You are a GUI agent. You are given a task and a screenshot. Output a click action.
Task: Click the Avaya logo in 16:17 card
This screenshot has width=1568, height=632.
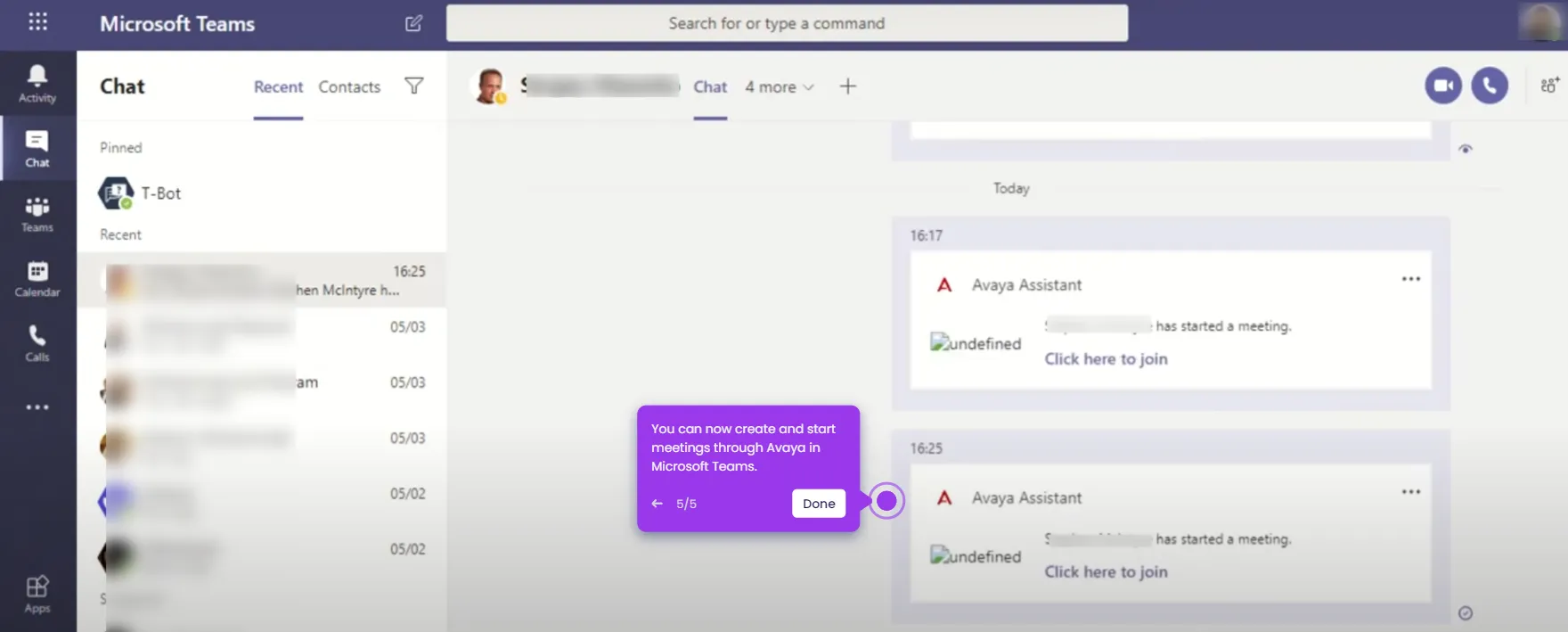coord(944,285)
